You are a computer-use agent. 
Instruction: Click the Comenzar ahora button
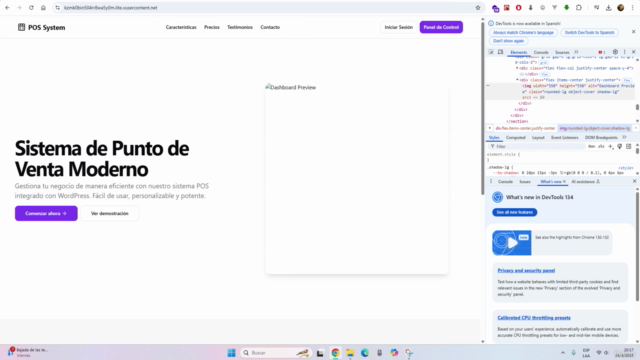(x=46, y=213)
